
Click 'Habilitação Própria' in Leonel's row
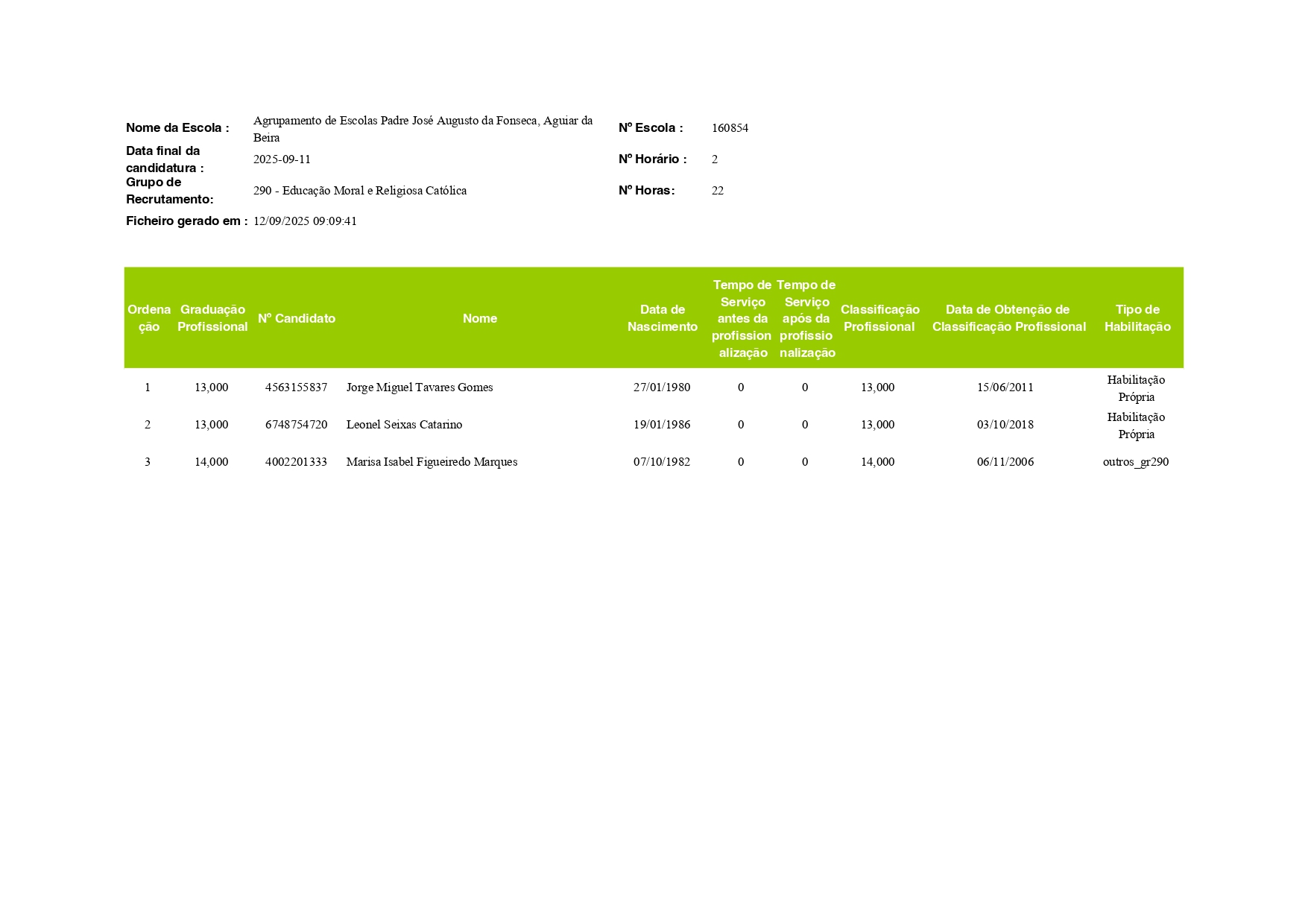pos(1136,425)
